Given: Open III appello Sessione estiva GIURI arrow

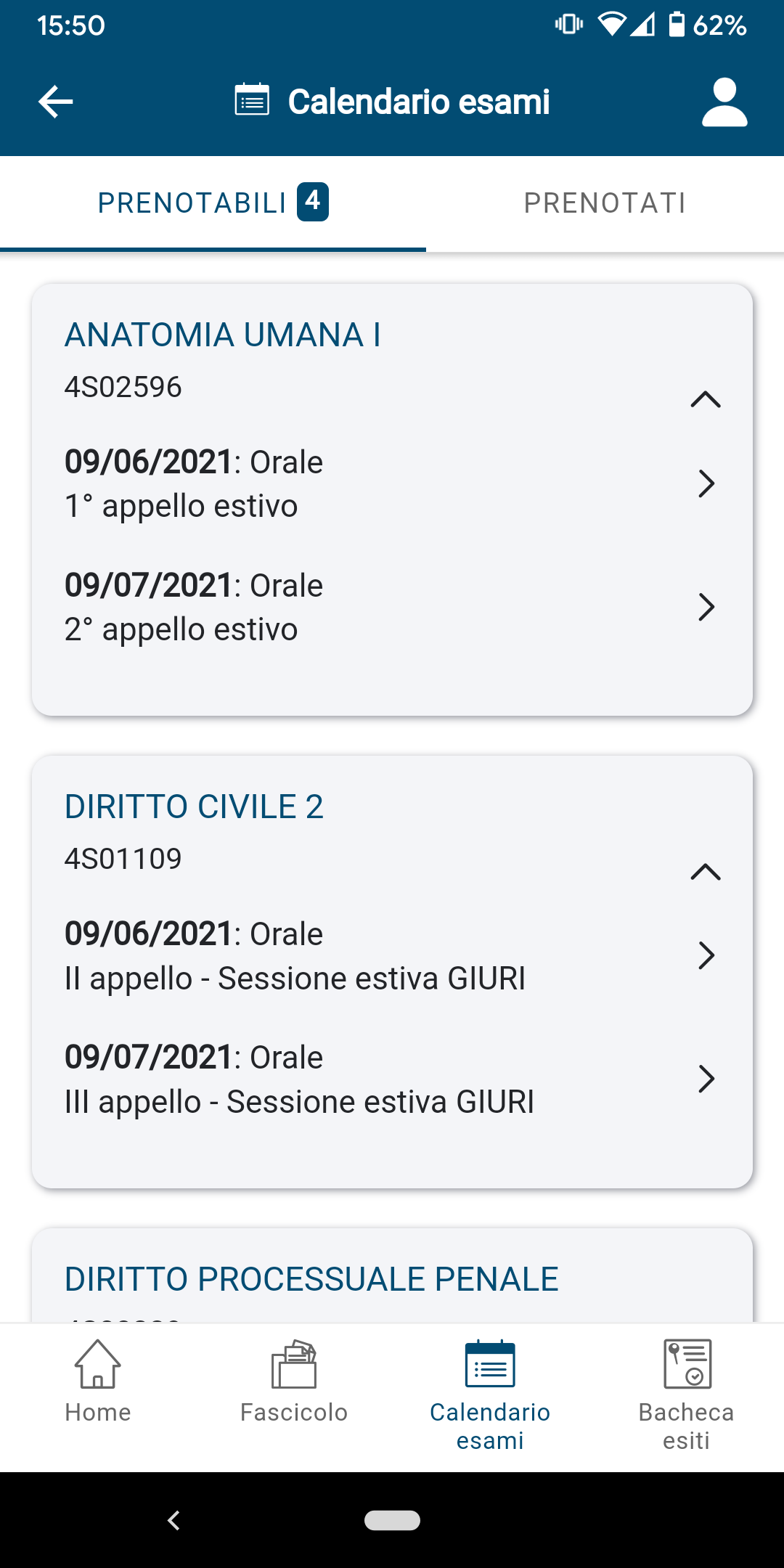Looking at the screenshot, I should (x=706, y=1079).
